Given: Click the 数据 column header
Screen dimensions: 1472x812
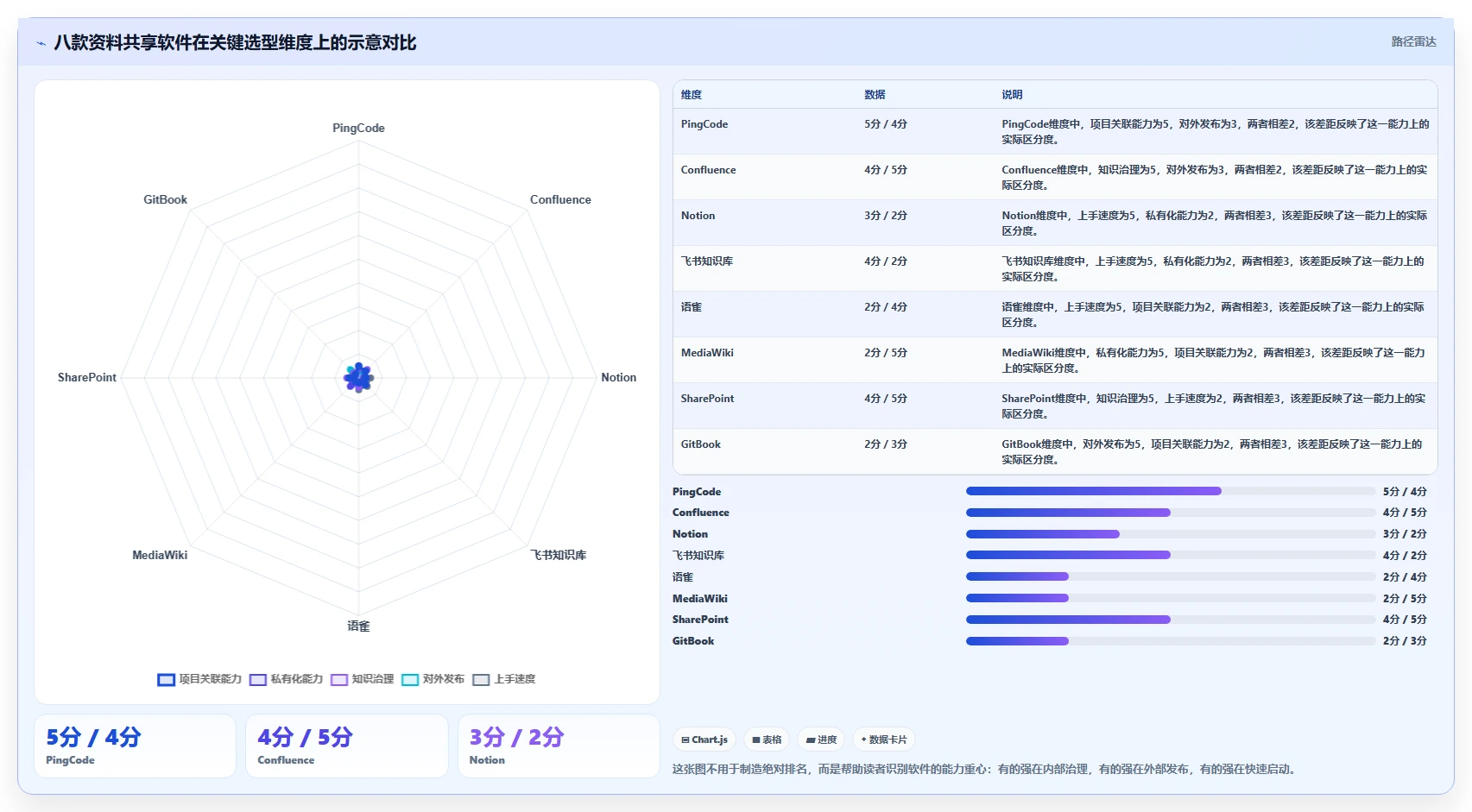Looking at the screenshot, I should tap(875, 95).
